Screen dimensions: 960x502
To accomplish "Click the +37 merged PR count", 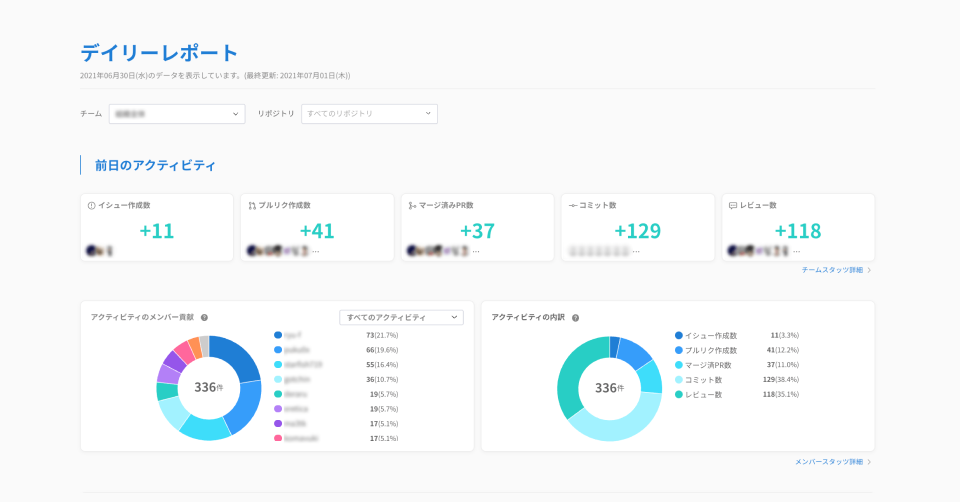I will (x=478, y=231).
